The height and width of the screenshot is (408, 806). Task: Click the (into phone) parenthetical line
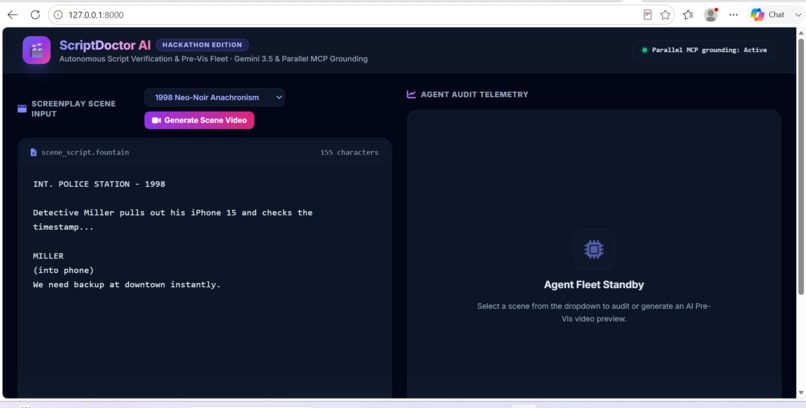coord(63,270)
